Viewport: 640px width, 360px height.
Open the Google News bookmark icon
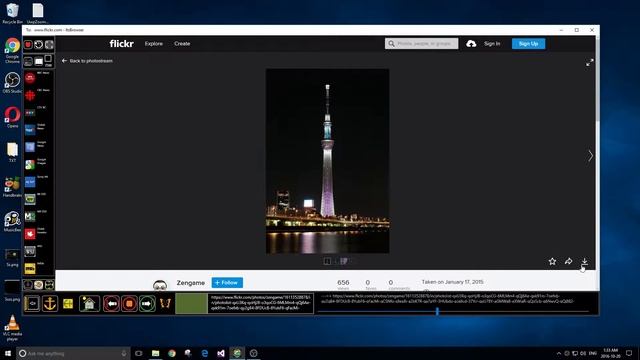click(x=30, y=147)
